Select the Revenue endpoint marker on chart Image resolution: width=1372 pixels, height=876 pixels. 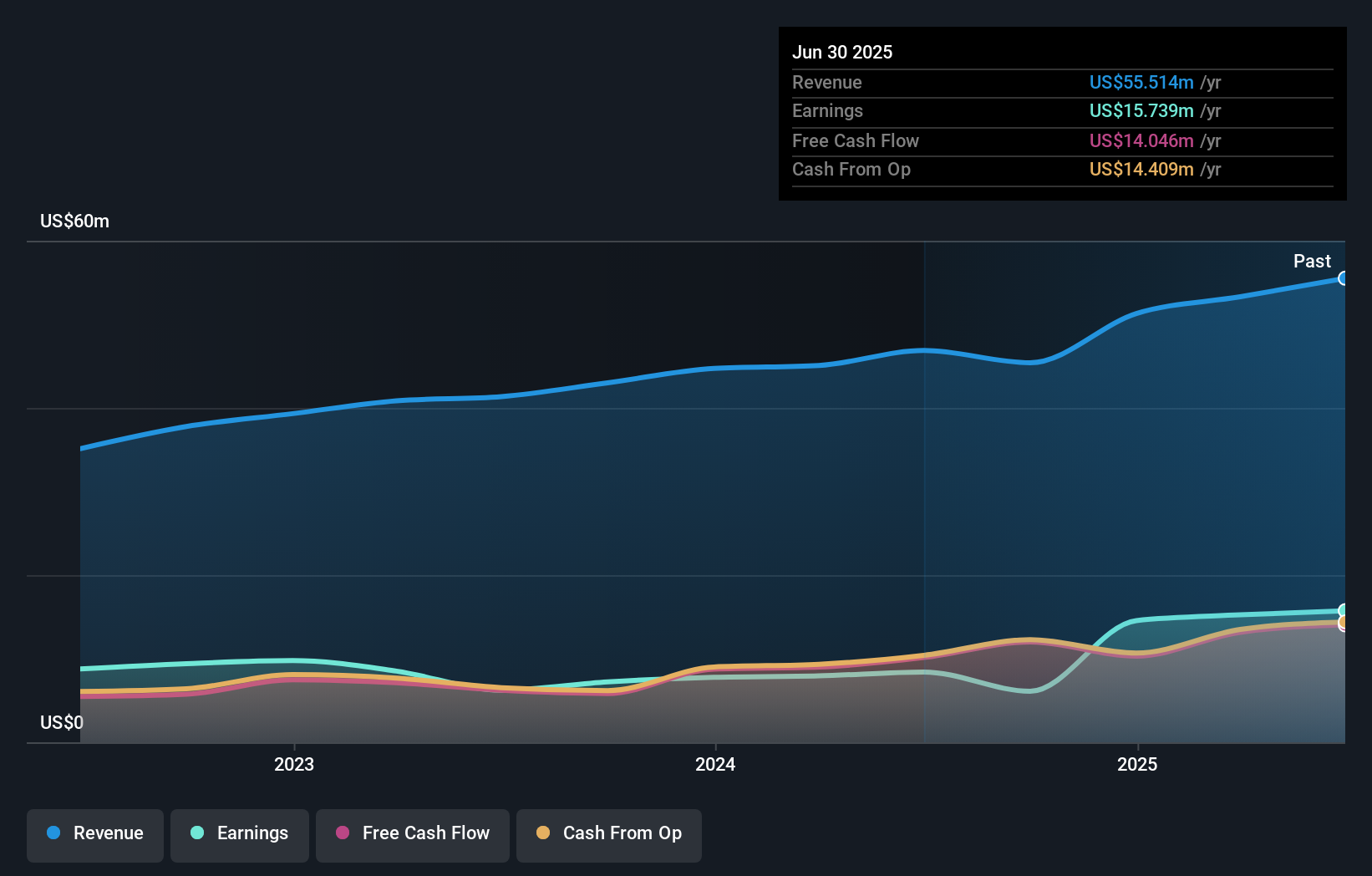point(1344,278)
